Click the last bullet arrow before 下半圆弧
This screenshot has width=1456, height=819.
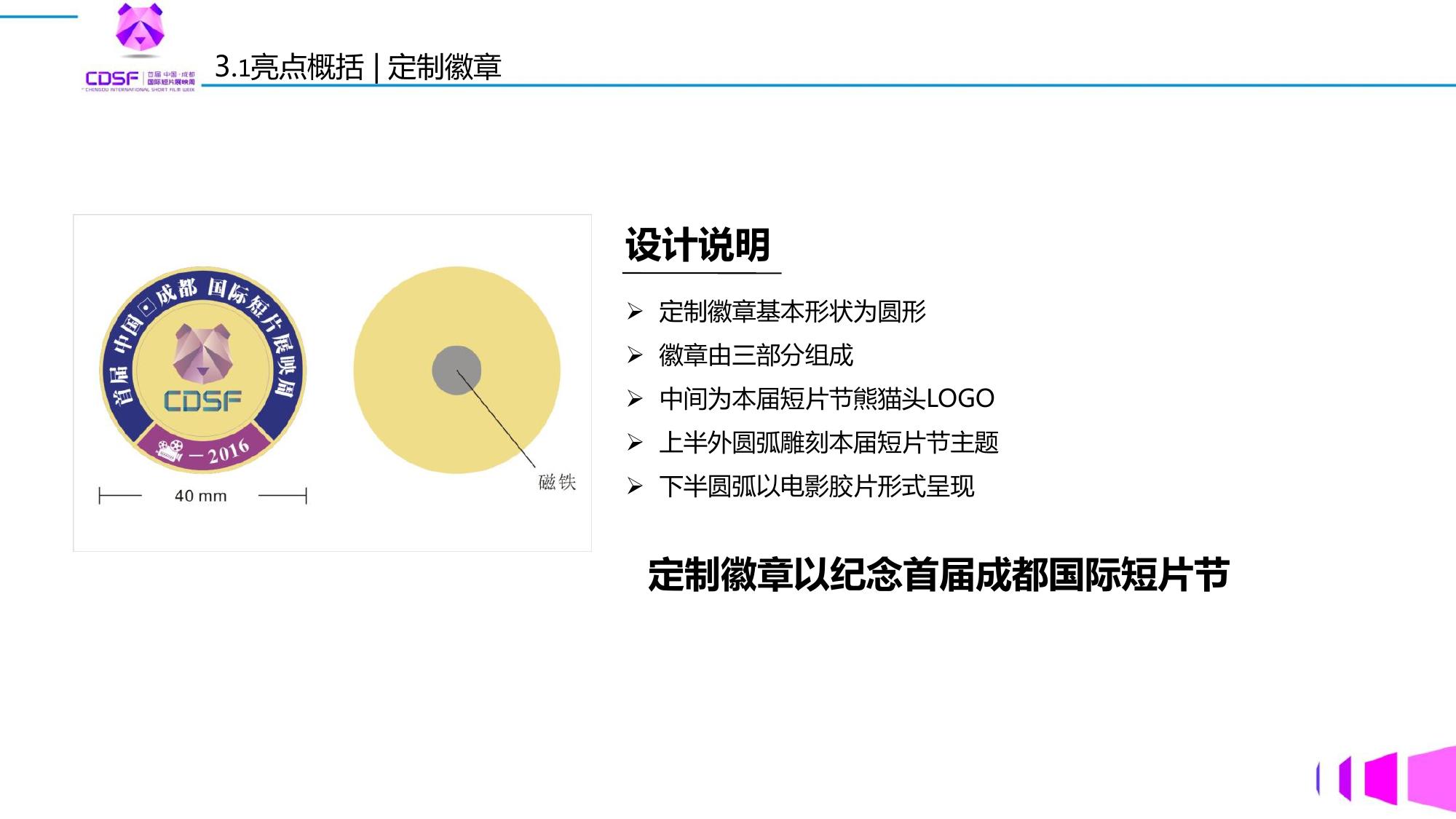(635, 486)
